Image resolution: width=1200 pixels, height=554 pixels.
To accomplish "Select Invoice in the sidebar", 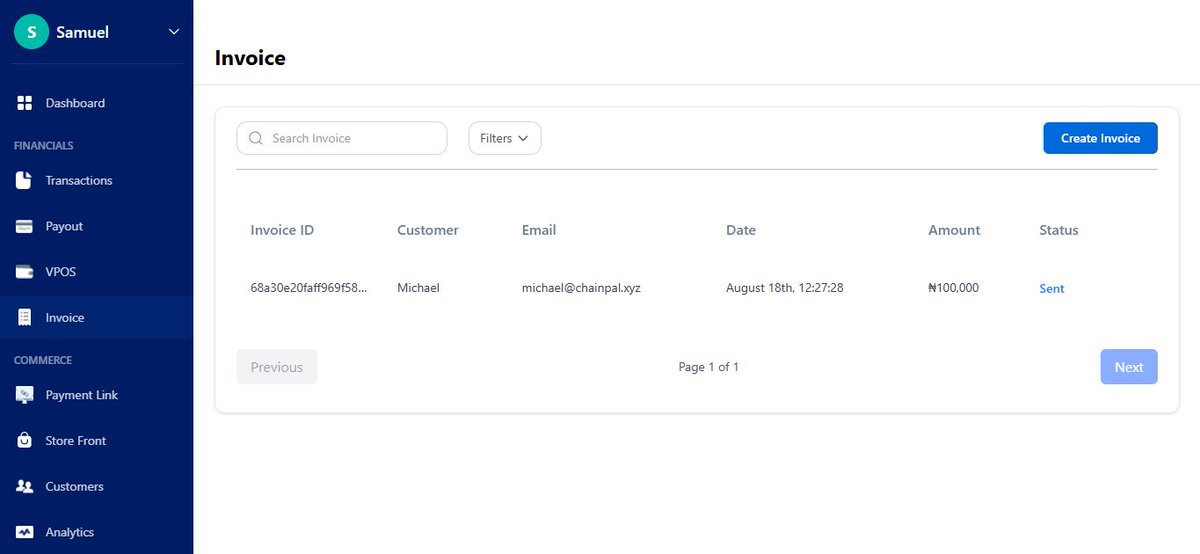I will (x=97, y=318).
